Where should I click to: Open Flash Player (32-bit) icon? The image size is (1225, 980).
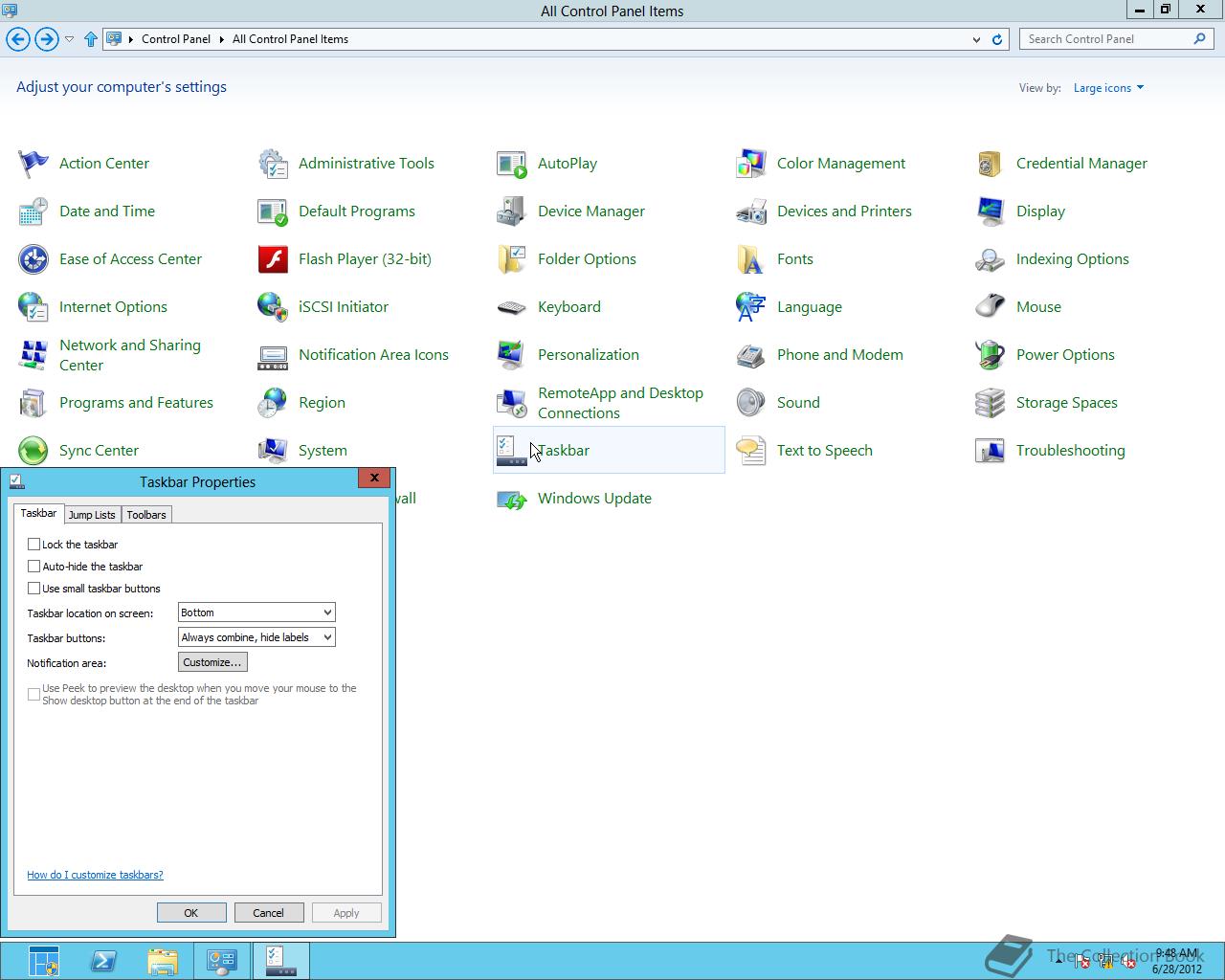(273, 259)
